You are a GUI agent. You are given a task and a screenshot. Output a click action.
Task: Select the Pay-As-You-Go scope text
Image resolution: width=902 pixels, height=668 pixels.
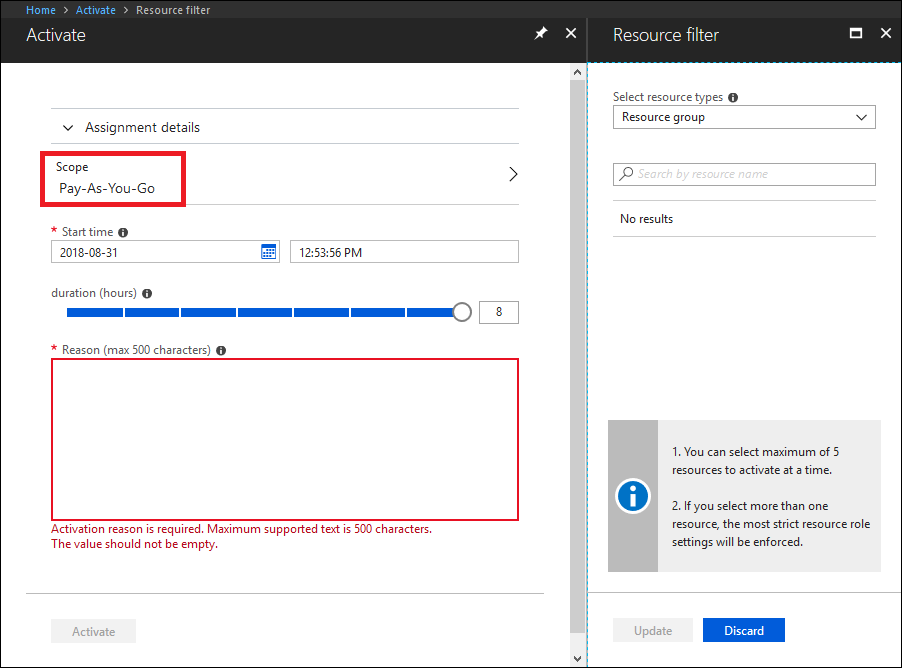pos(107,189)
